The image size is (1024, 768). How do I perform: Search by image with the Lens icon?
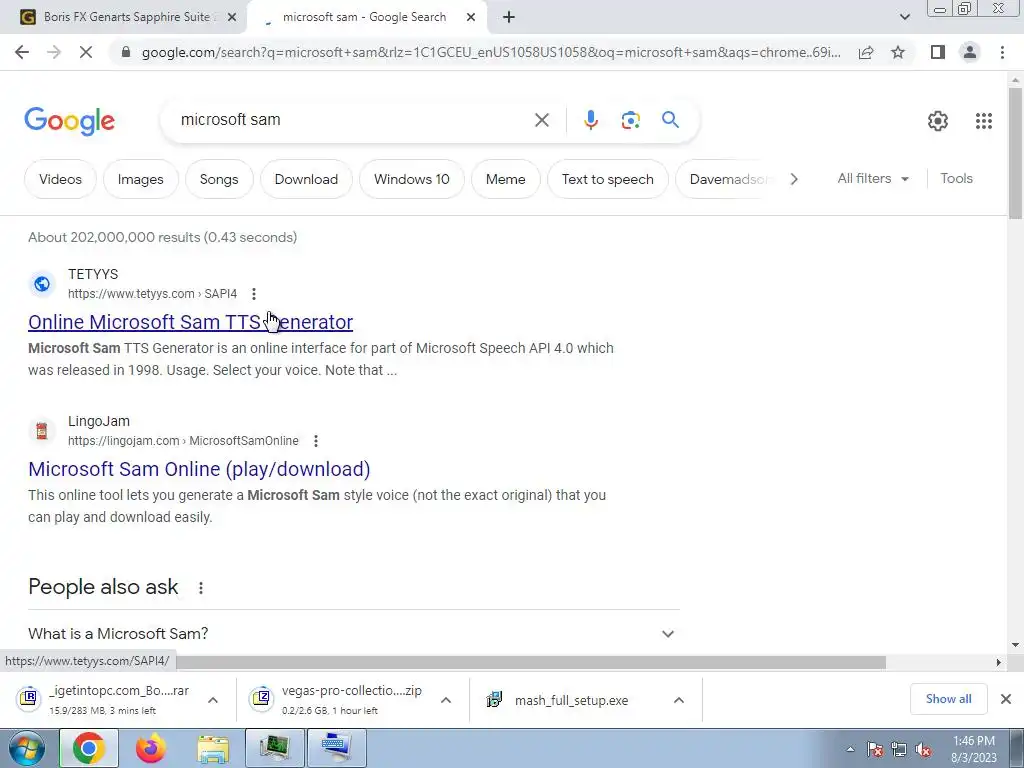630,120
